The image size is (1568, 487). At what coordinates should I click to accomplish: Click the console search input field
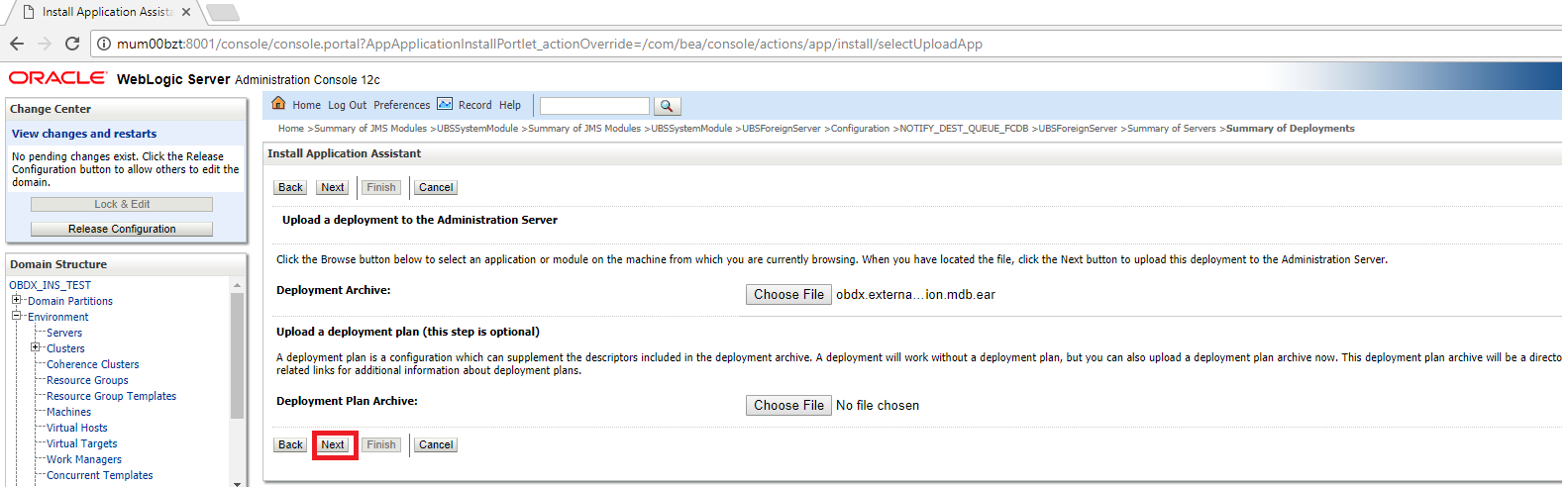tap(594, 106)
